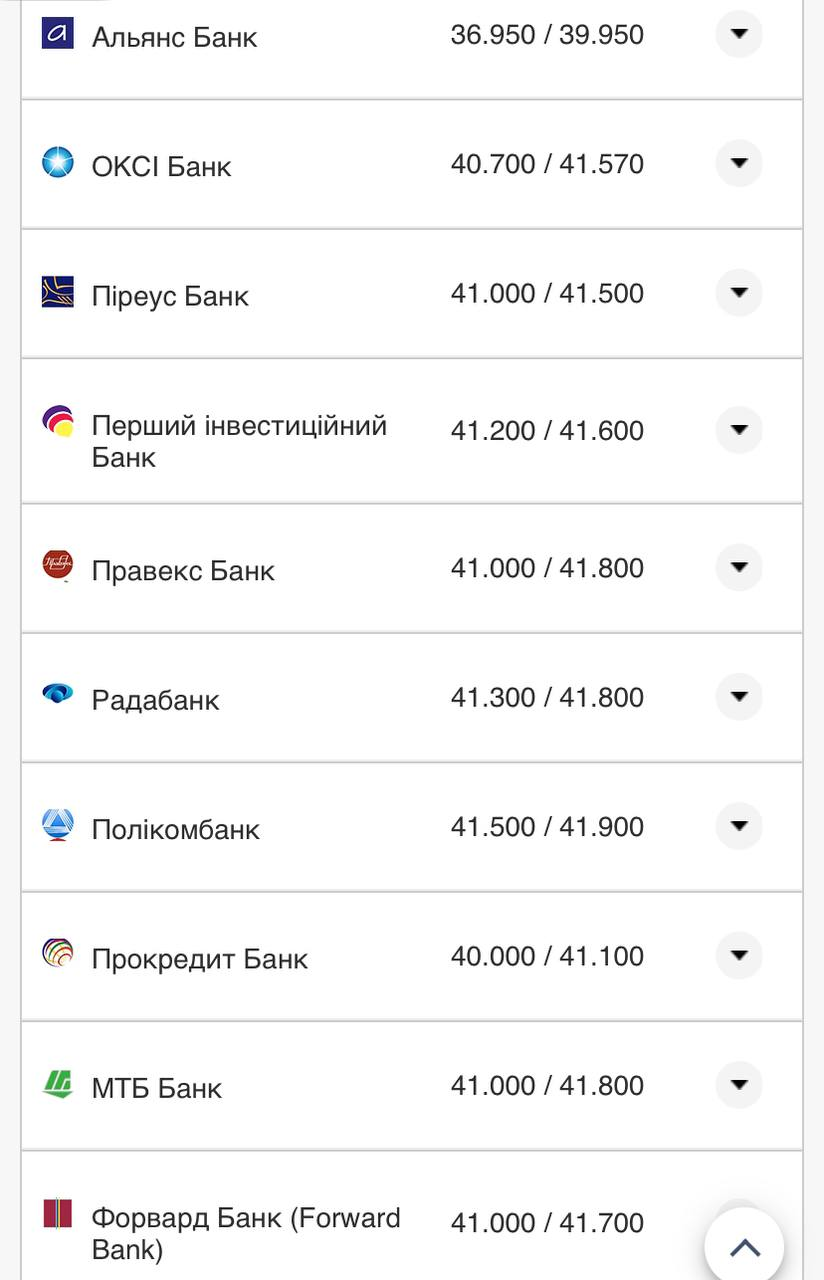Click the Піреус Банк logo icon

pos(58,292)
